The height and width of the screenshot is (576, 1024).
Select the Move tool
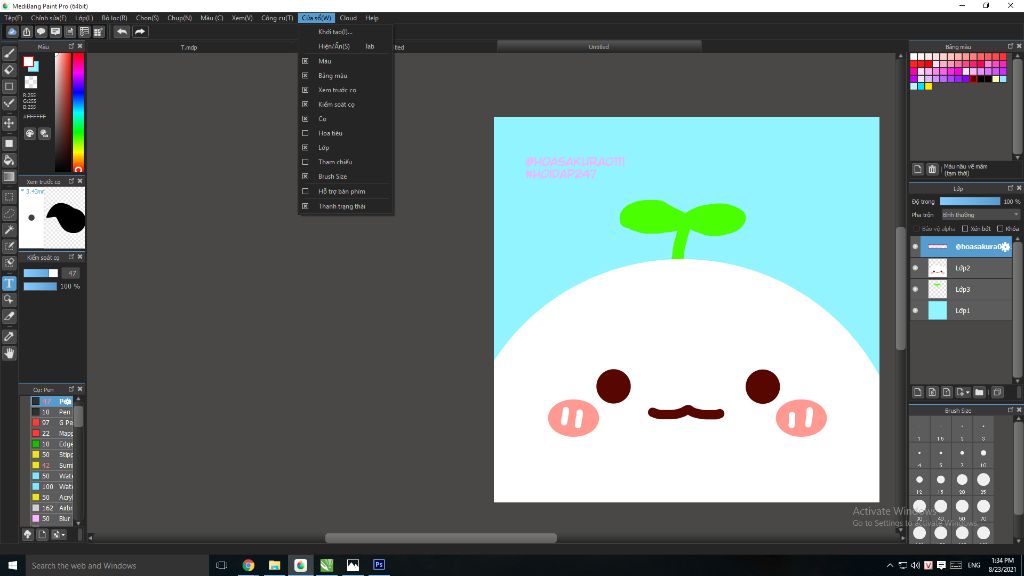point(9,123)
